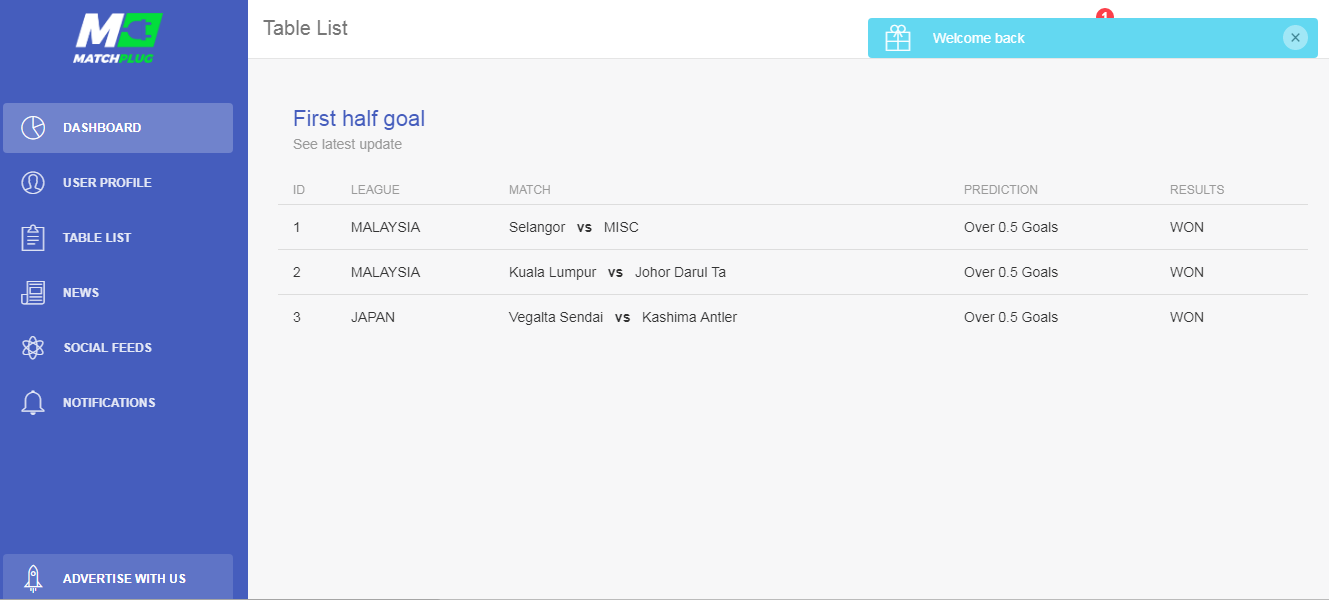The image size is (1329, 600).
Task: Open NOTIFICATIONS from sidebar
Action: pyautogui.click(x=118, y=403)
